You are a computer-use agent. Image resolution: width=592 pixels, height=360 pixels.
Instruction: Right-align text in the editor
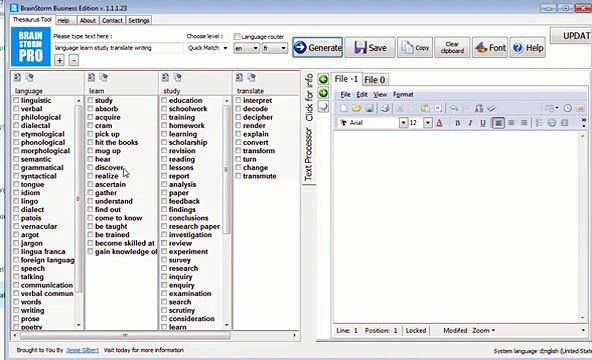coord(524,123)
